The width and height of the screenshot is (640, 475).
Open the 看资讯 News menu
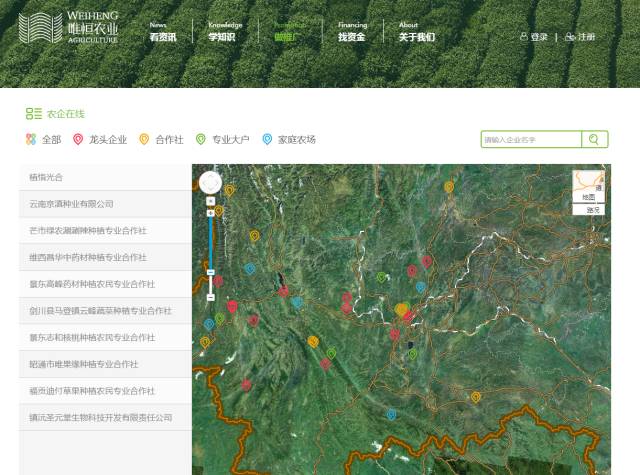tap(163, 32)
